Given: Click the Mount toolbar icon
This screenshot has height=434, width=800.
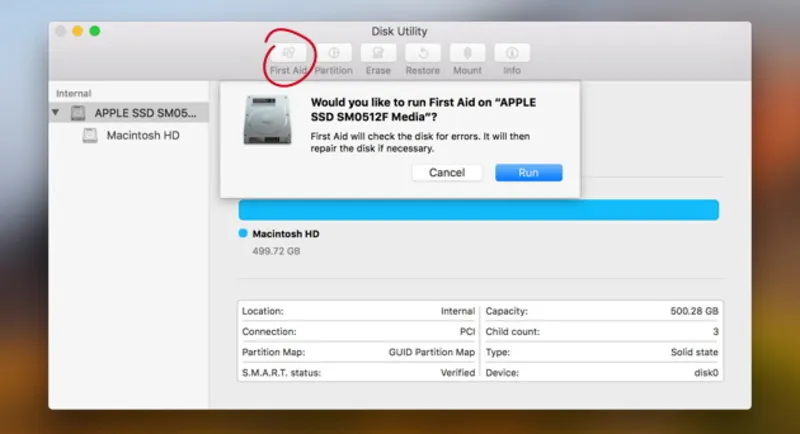Looking at the screenshot, I should [467, 53].
